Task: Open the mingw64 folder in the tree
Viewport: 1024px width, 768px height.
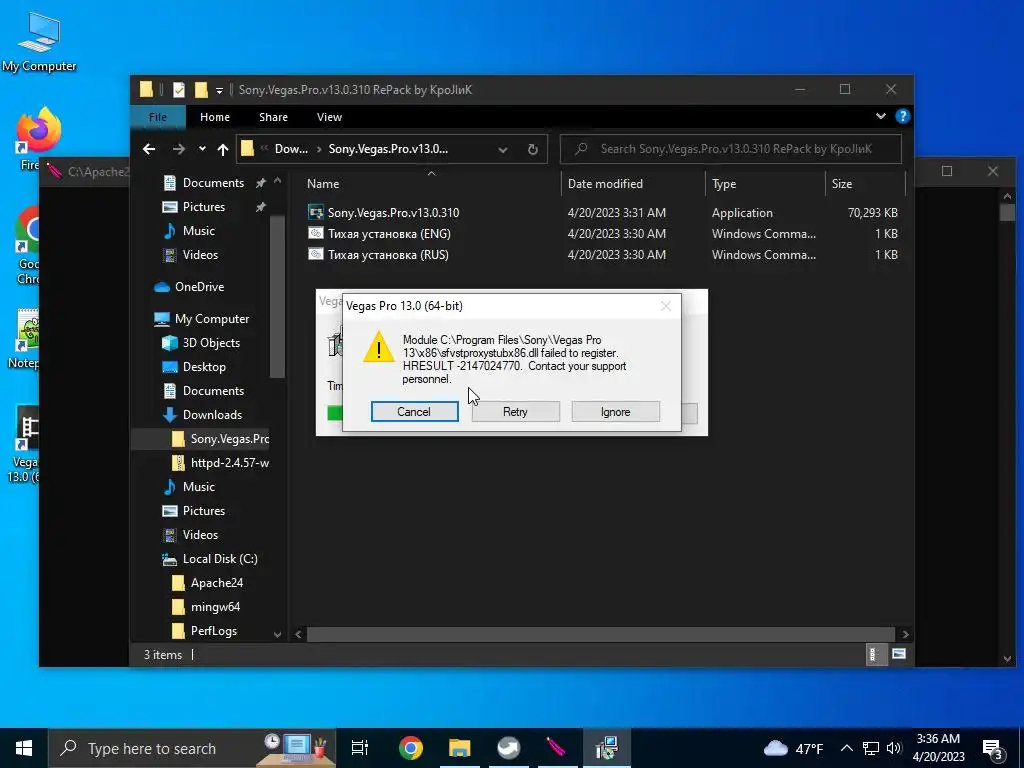Action: [215, 607]
